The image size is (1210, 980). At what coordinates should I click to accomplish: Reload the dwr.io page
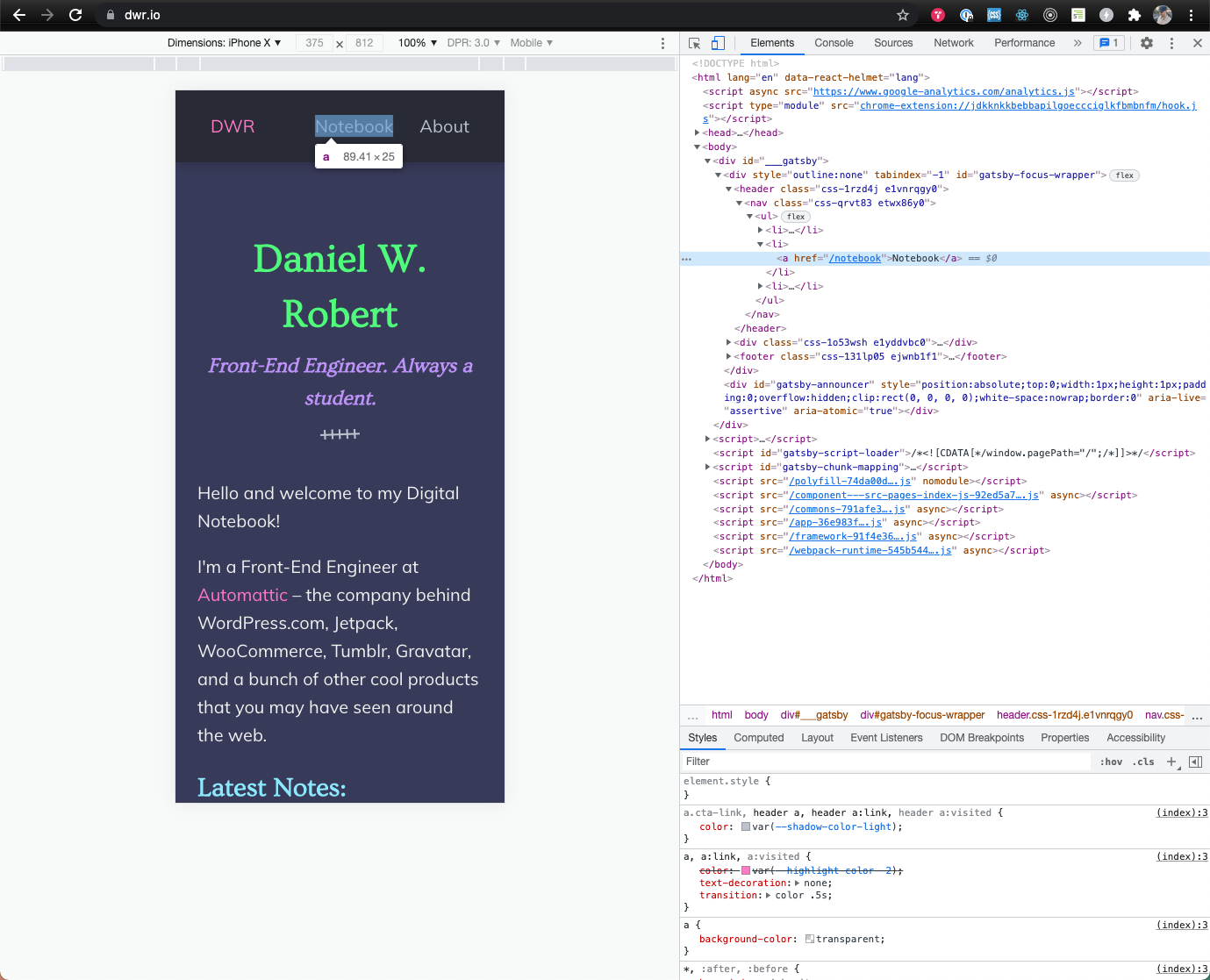(75, 15)
